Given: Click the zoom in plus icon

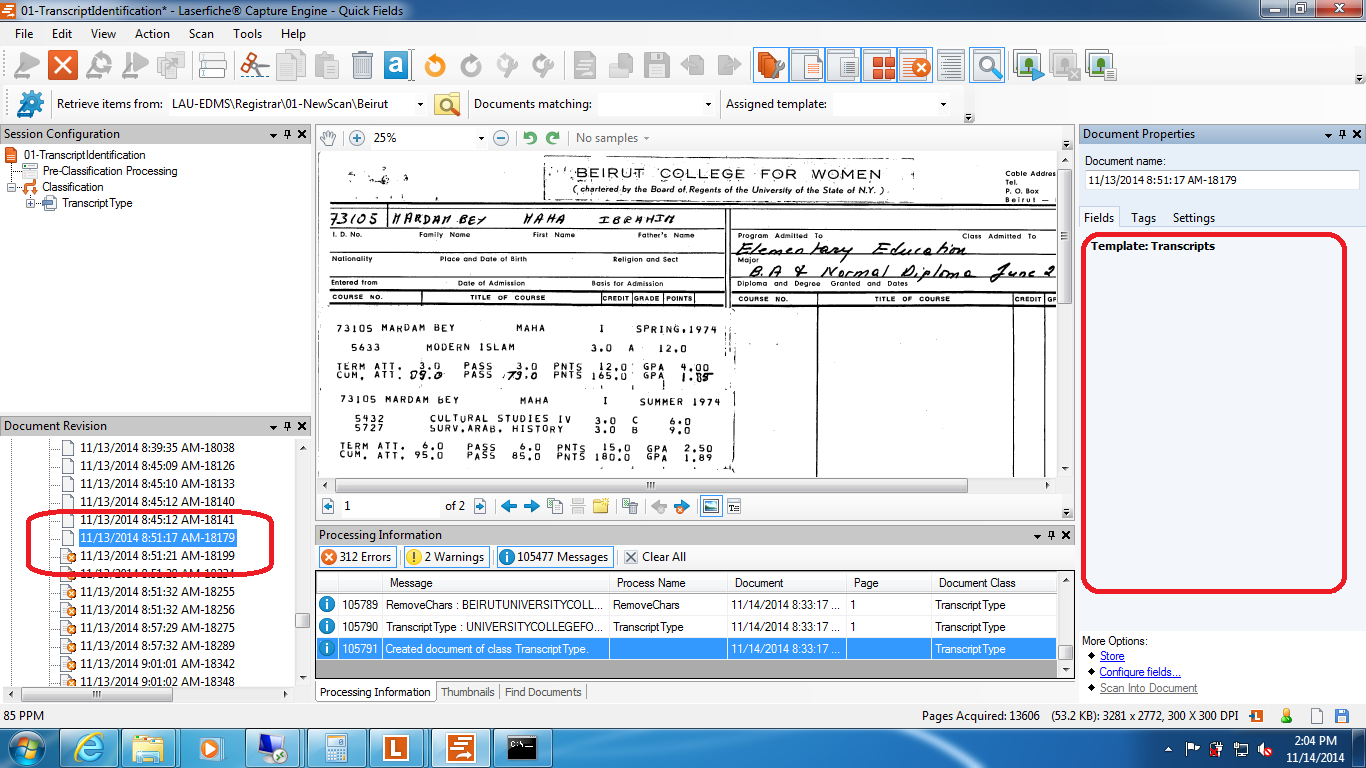Looking at the screenshot, I should pos(357,138).
